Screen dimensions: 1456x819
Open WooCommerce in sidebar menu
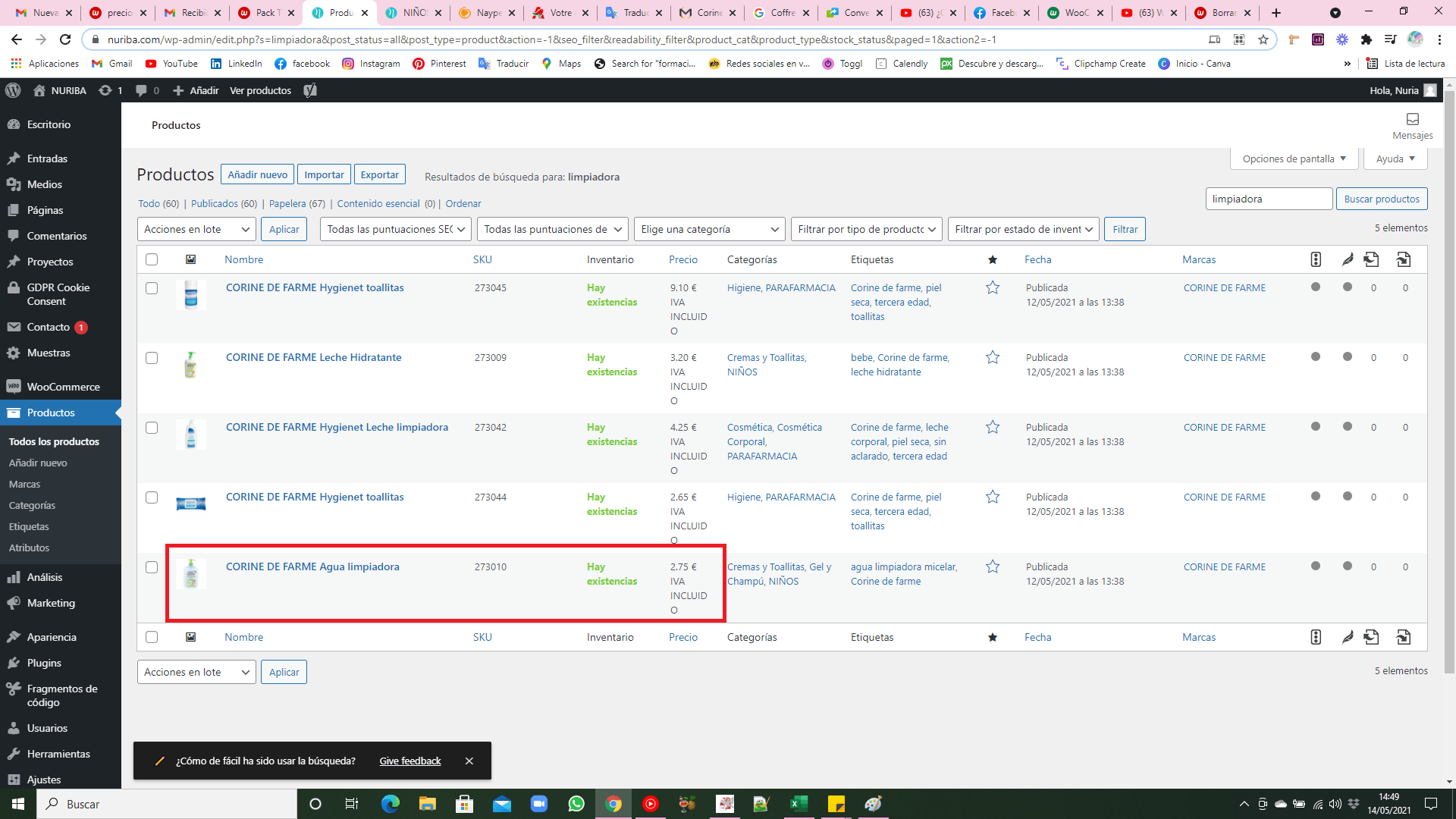[x=61, y=387]
